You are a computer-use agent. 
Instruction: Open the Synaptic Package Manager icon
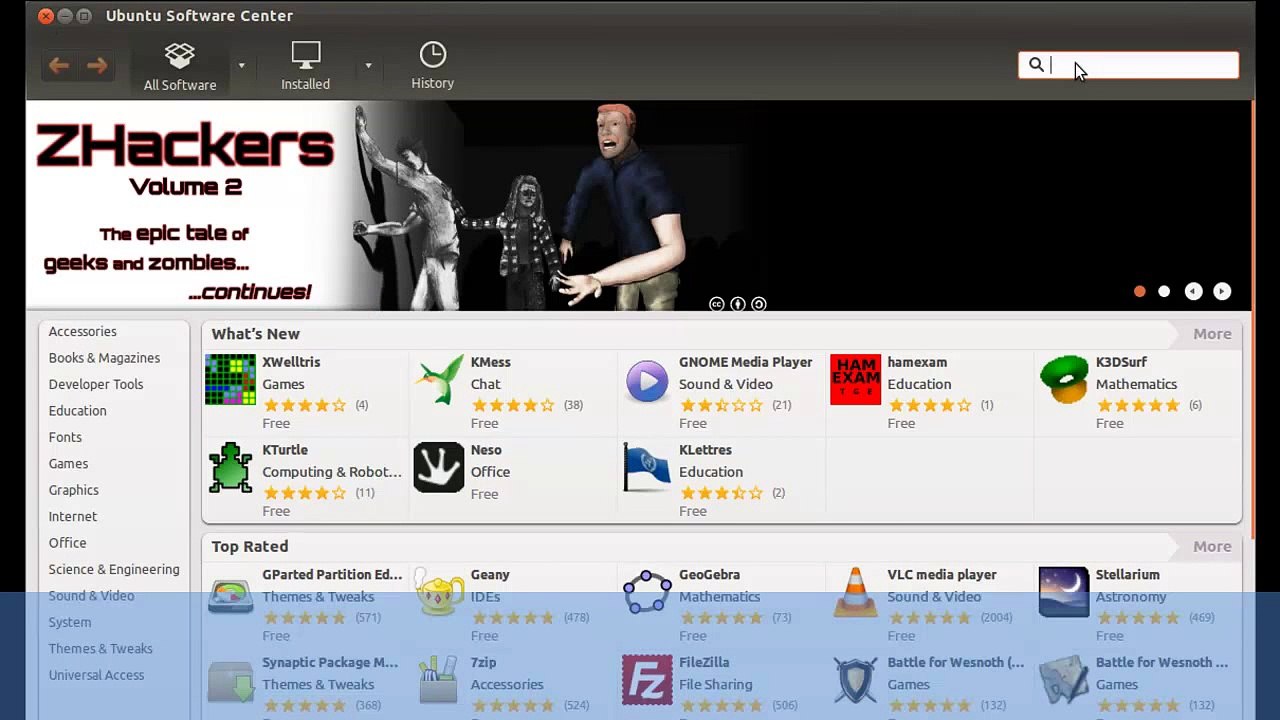point(230,682)
